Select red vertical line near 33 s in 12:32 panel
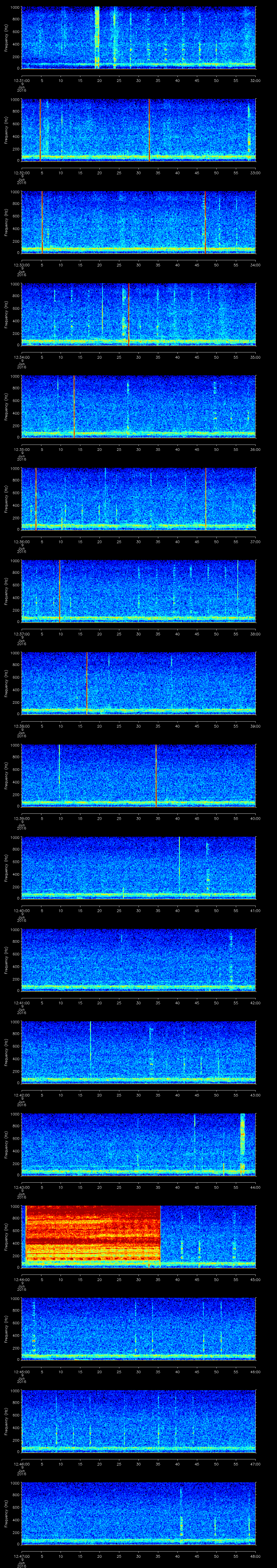The height and width of the screenshot is (1568, 277). coord(149,130)
